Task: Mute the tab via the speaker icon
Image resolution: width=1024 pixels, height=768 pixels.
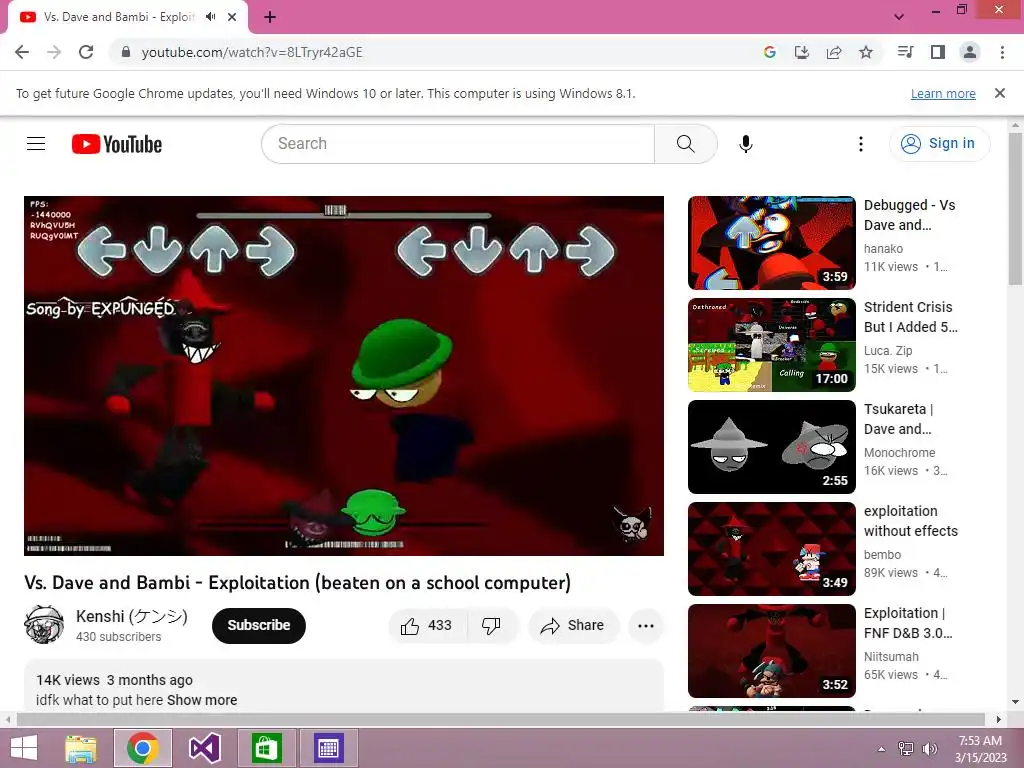Action: click(x=210, y=17)
